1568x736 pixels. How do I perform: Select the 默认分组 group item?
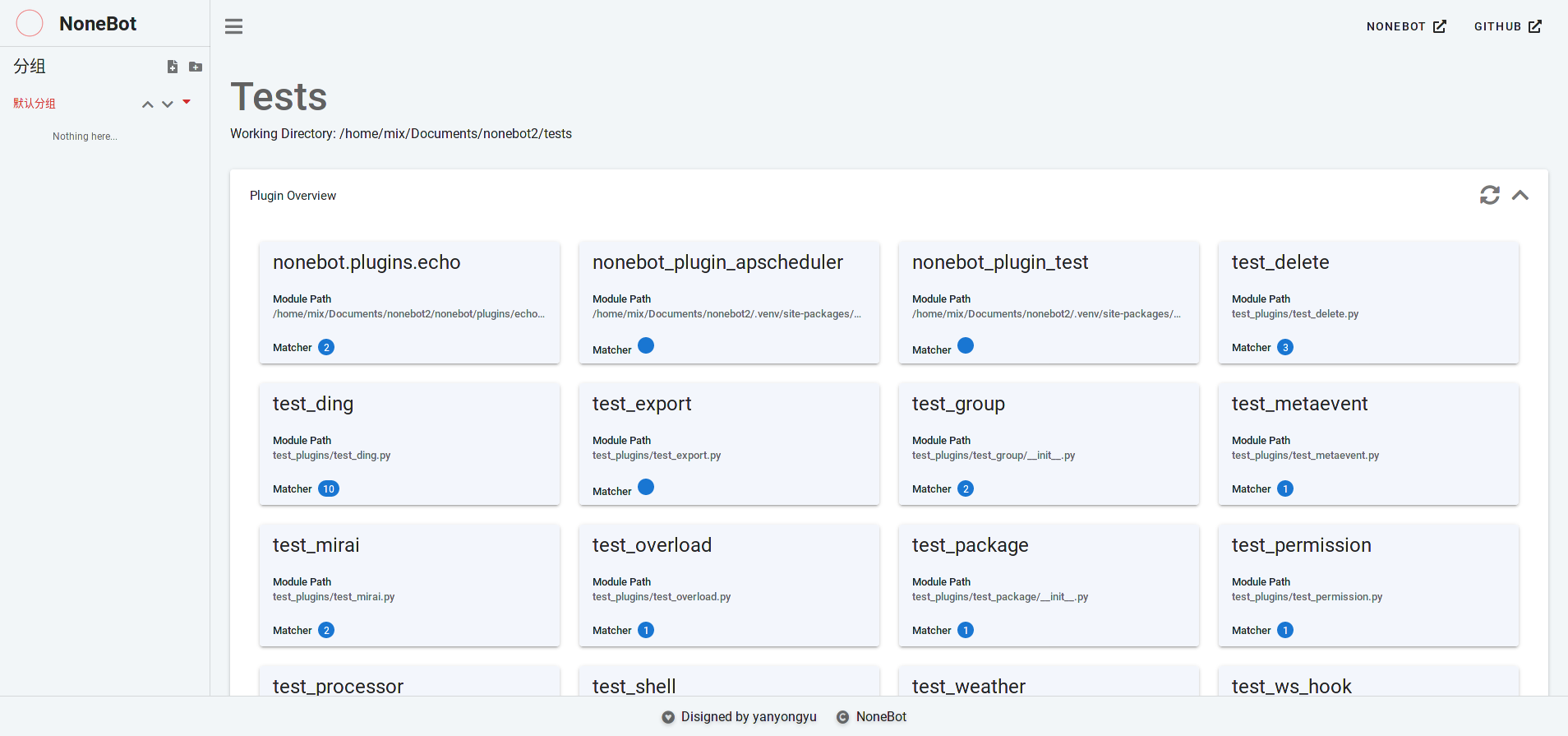coord(35,104)
